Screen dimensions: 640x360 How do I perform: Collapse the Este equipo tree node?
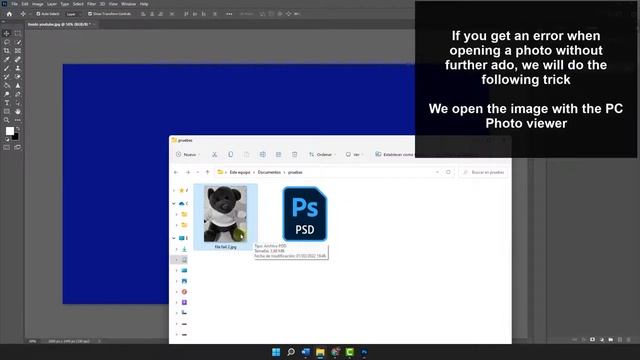[x=174, y=238]
